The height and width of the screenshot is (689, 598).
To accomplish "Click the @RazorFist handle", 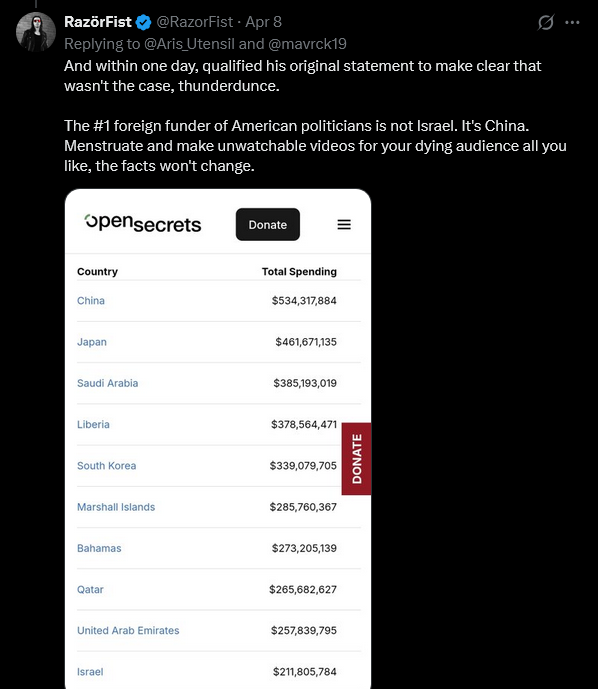I will pos(195,22).
